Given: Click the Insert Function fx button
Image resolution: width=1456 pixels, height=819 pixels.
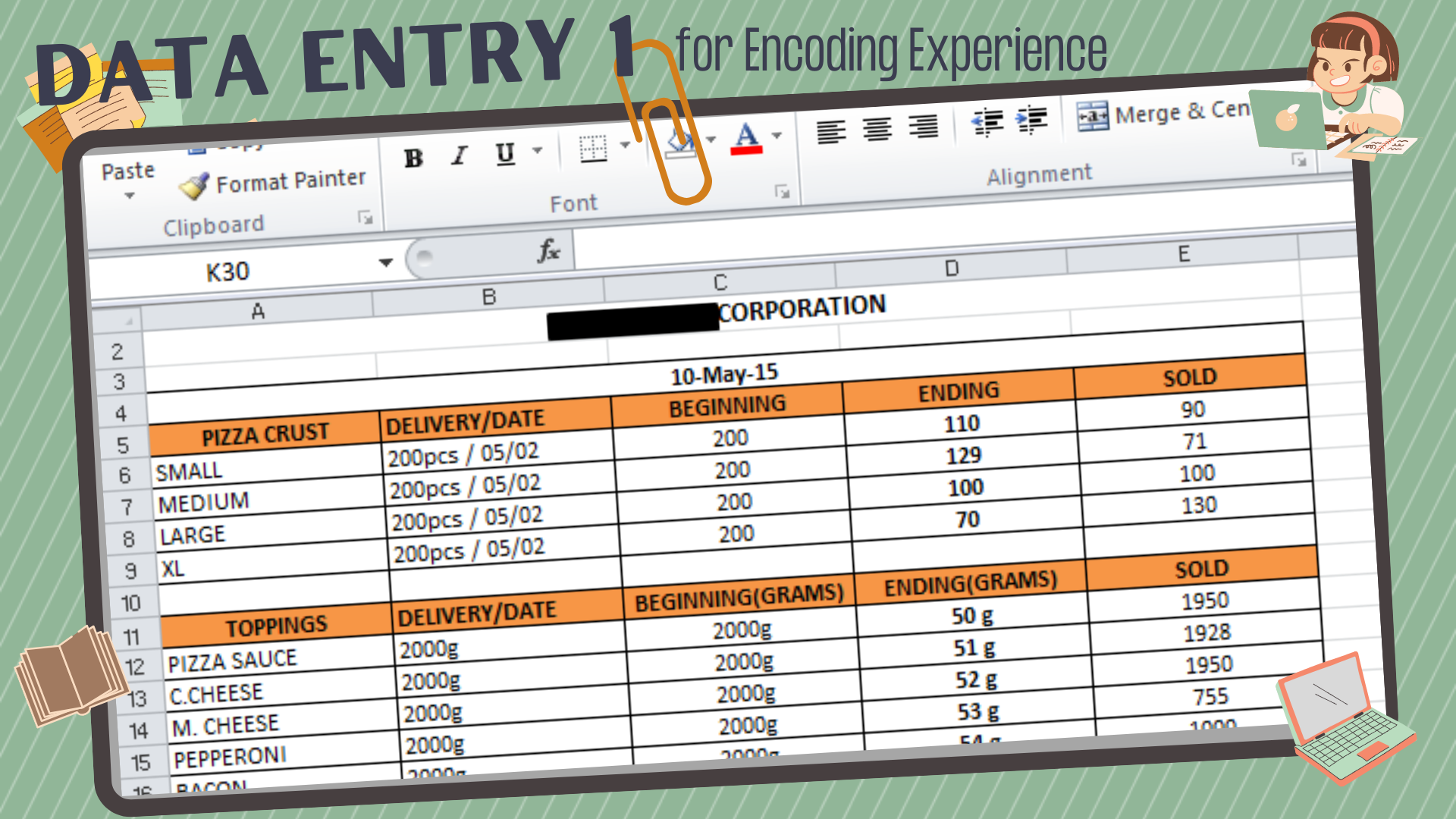Looking at the screenshot, I should click(x=548, y=251).
